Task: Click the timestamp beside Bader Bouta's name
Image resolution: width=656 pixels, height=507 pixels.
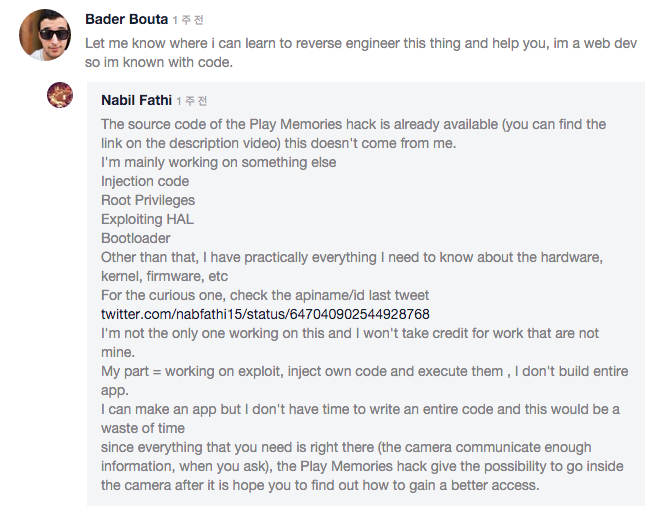Action: (x=190, y=21)
